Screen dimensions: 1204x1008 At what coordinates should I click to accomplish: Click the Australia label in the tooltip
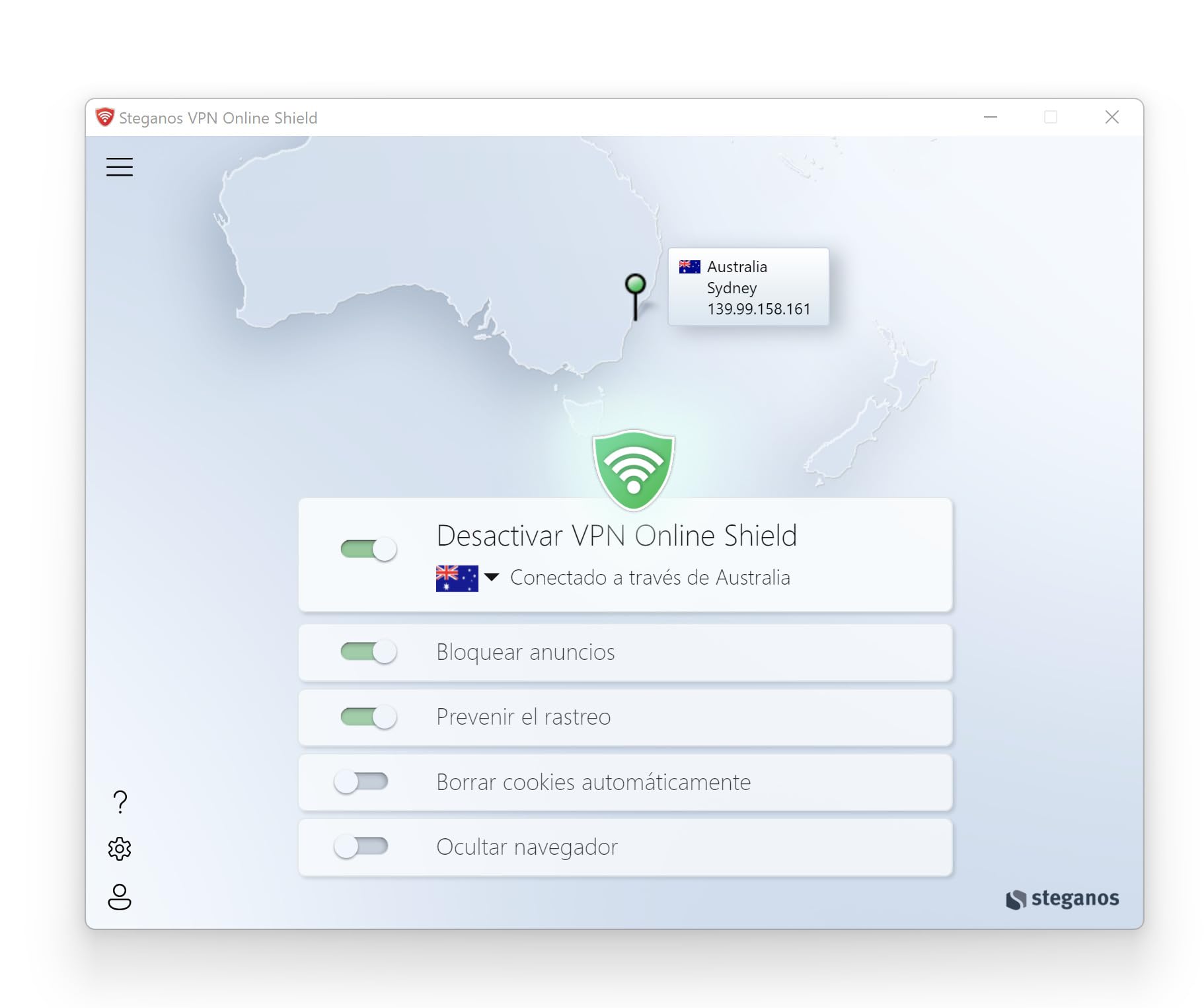[x=737, y=267]
